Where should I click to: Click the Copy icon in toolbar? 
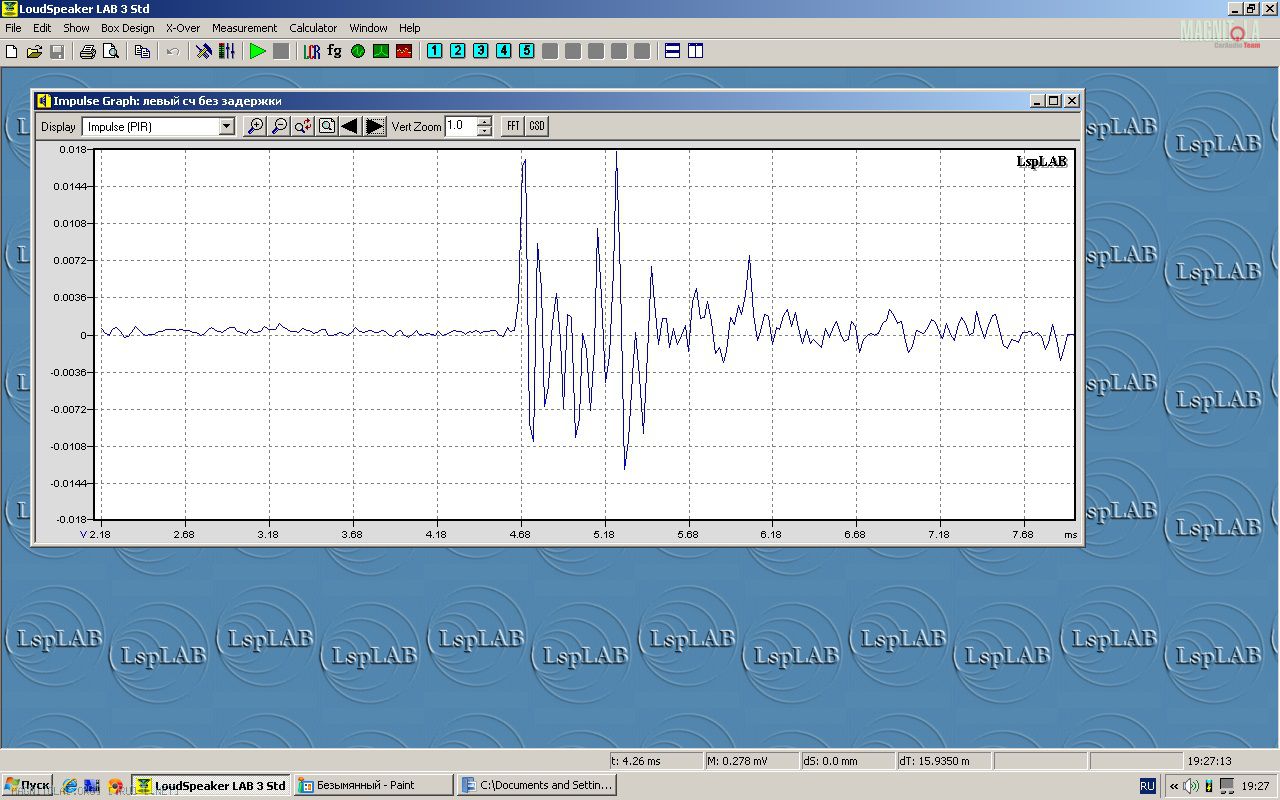(x=142, y=51)
